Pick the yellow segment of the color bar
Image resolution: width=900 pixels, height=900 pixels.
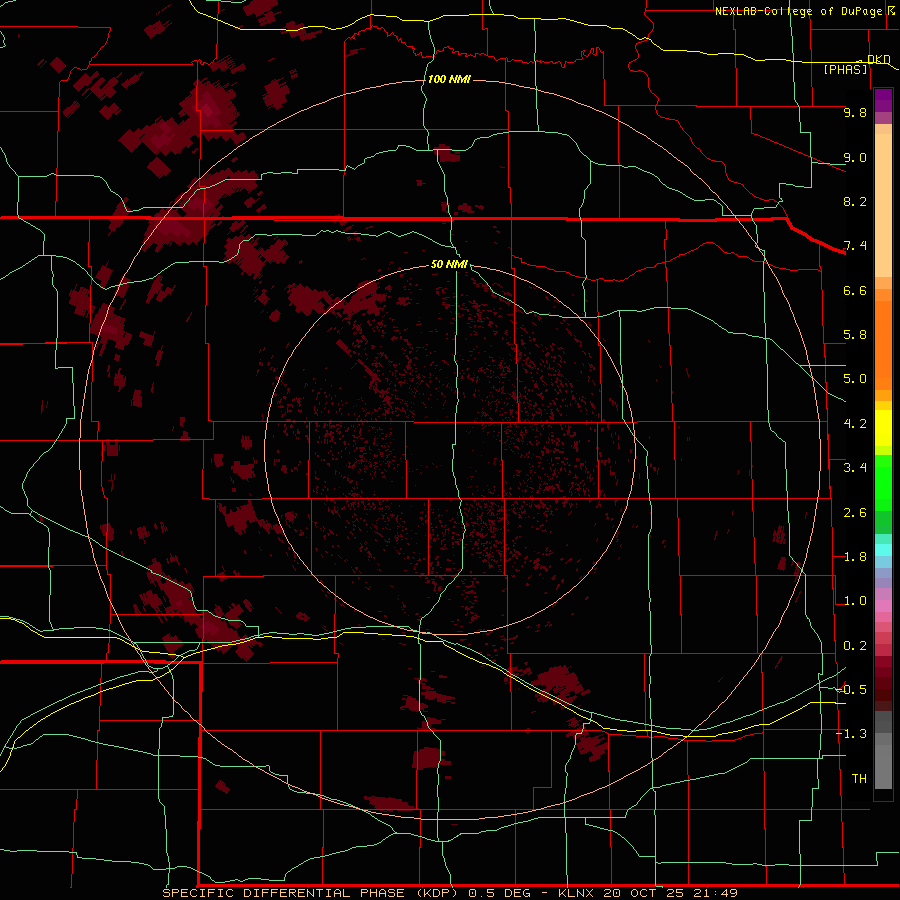pos(883,428)
